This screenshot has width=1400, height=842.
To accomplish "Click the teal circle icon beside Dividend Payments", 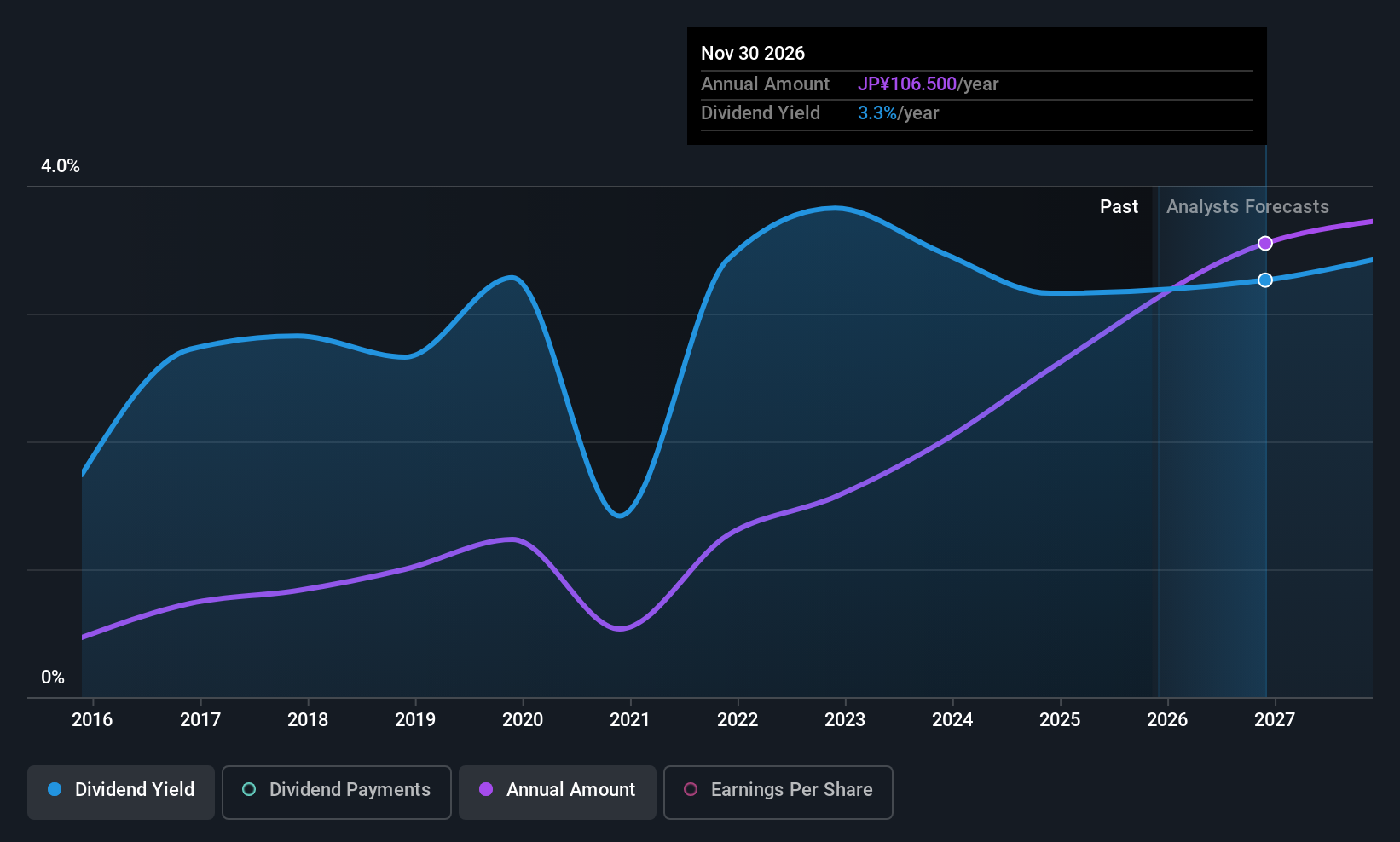I will click(x=249, y=789).
